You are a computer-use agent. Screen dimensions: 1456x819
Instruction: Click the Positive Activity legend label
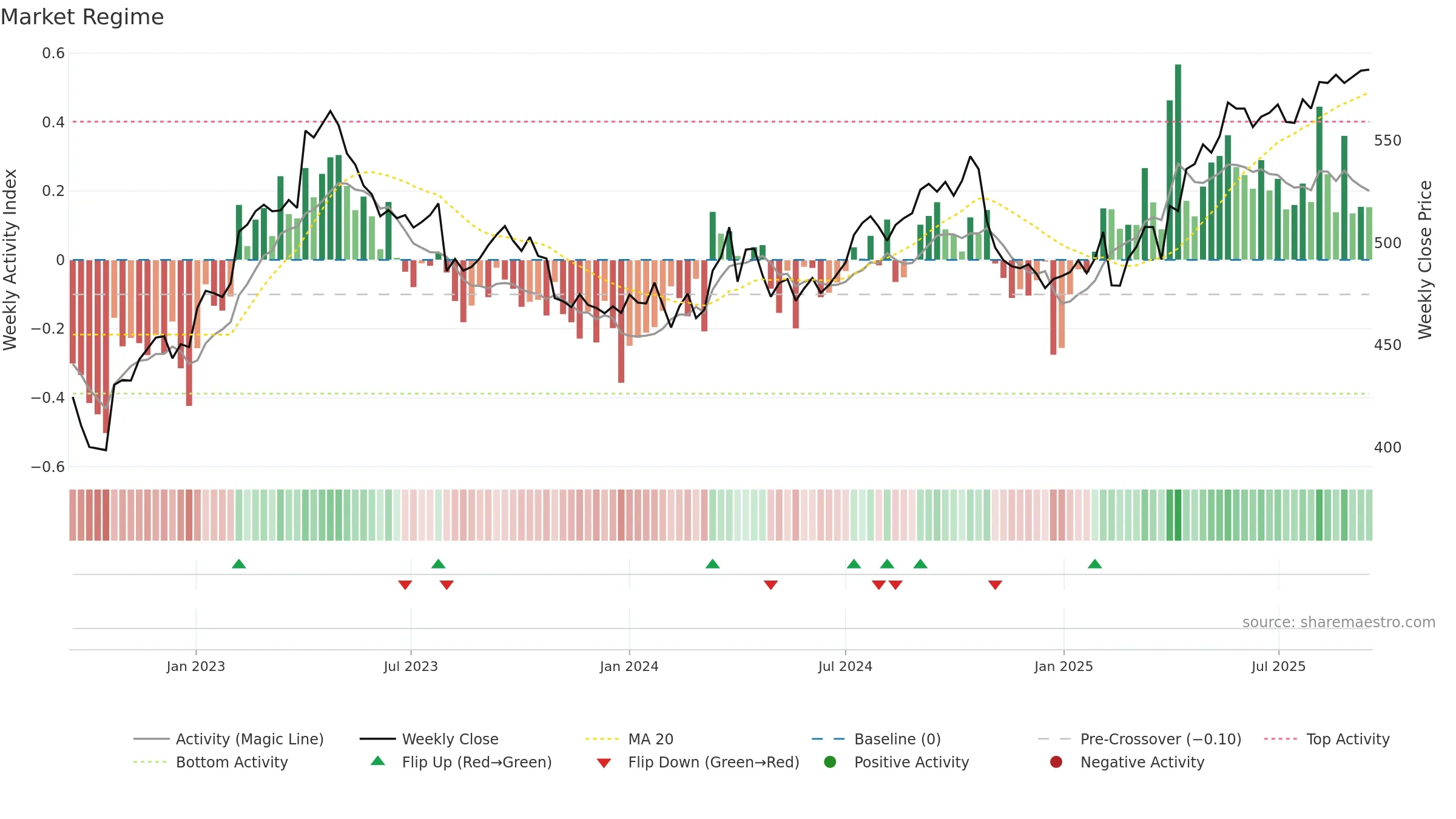pos(912,762)
